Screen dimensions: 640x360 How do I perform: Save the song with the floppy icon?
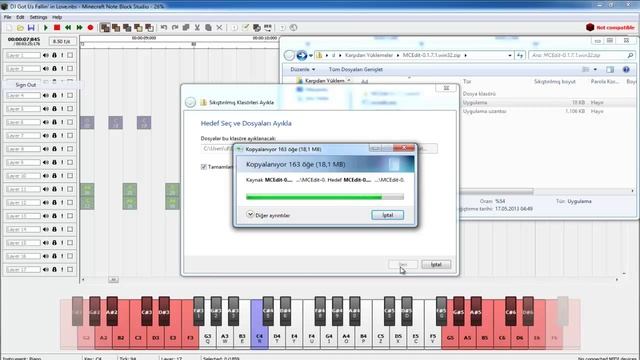pyautogui.click(x=31, y=28)
